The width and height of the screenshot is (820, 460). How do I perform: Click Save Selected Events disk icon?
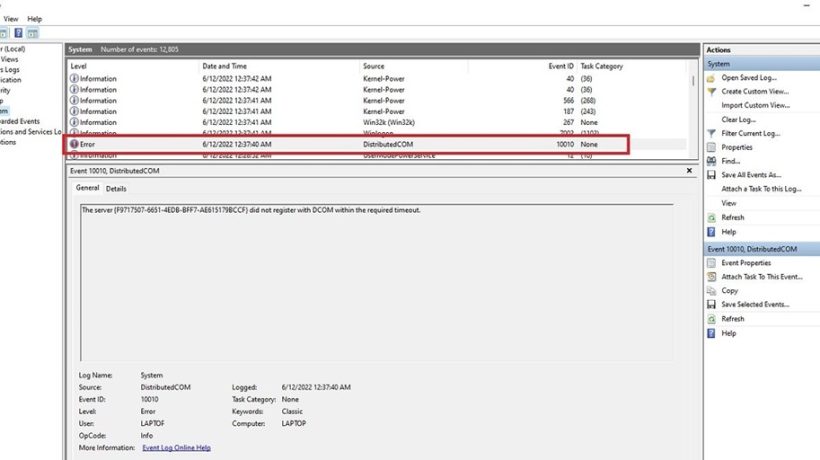coord(711,304)
